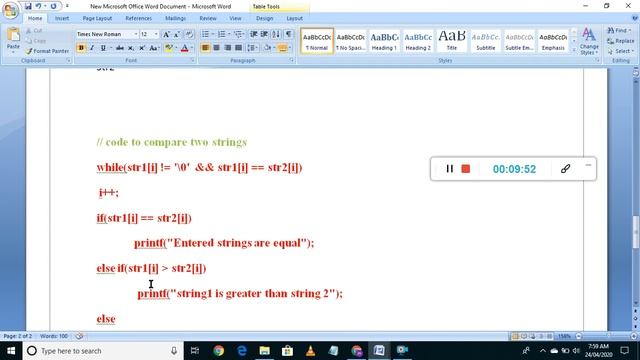Image resolution: width=640 pixels, height=360 pixels.
Task: Stop the screen recording
Action: pyautogui.click(x=466, y=169)
